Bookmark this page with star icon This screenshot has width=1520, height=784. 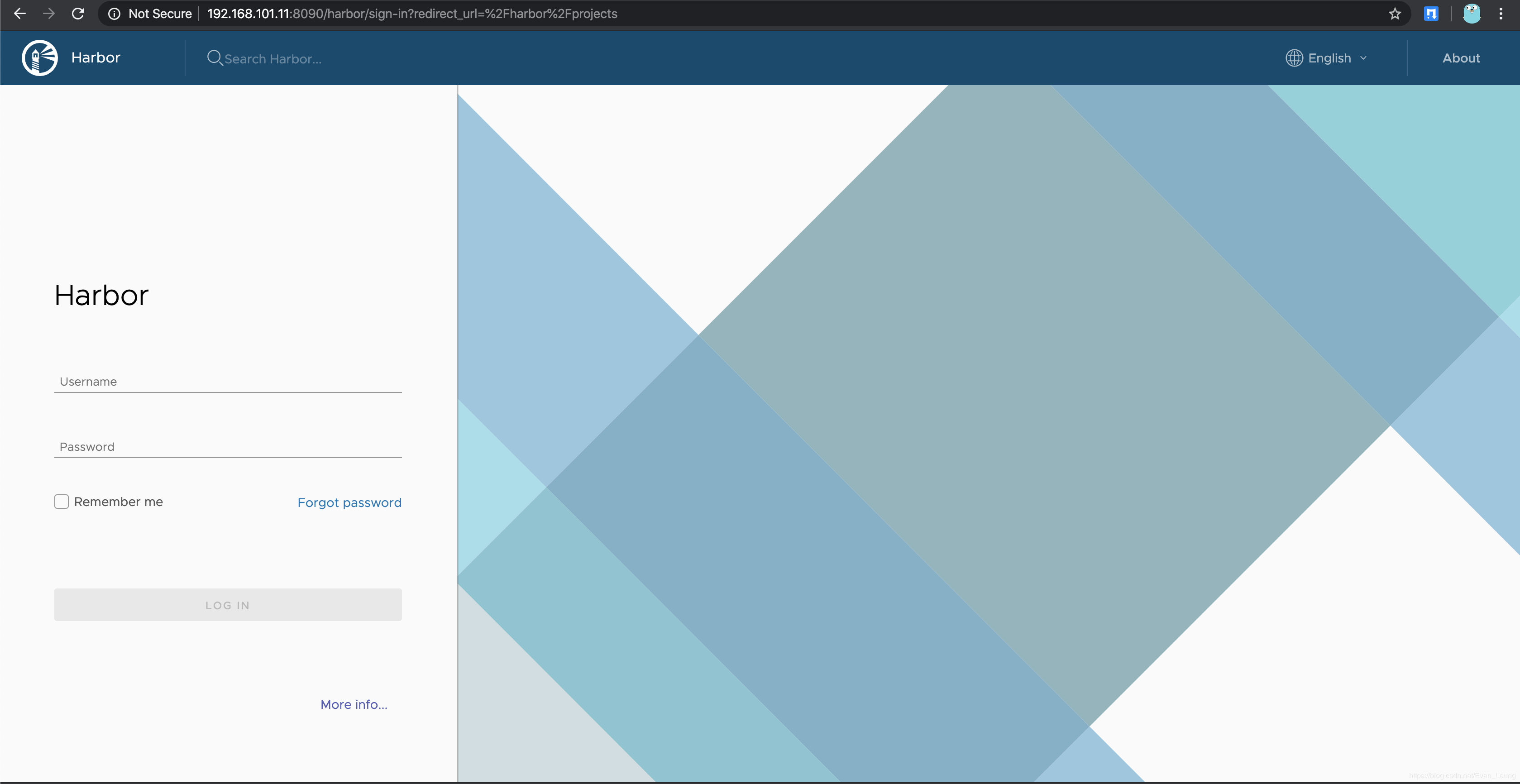pyautogui.click(x=1394, y=14)
